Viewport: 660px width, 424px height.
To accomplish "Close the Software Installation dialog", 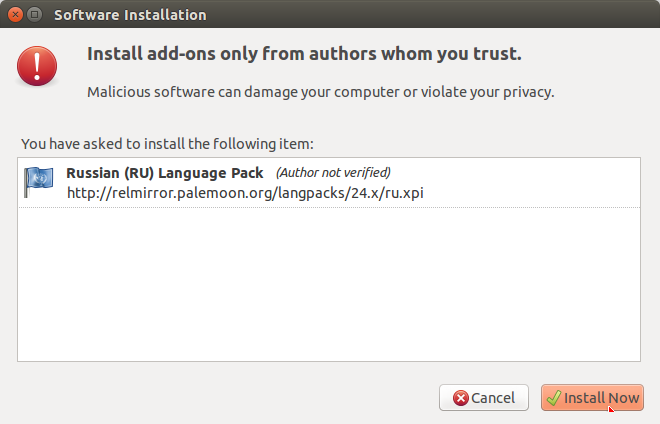I will click(x=16, y=15).
